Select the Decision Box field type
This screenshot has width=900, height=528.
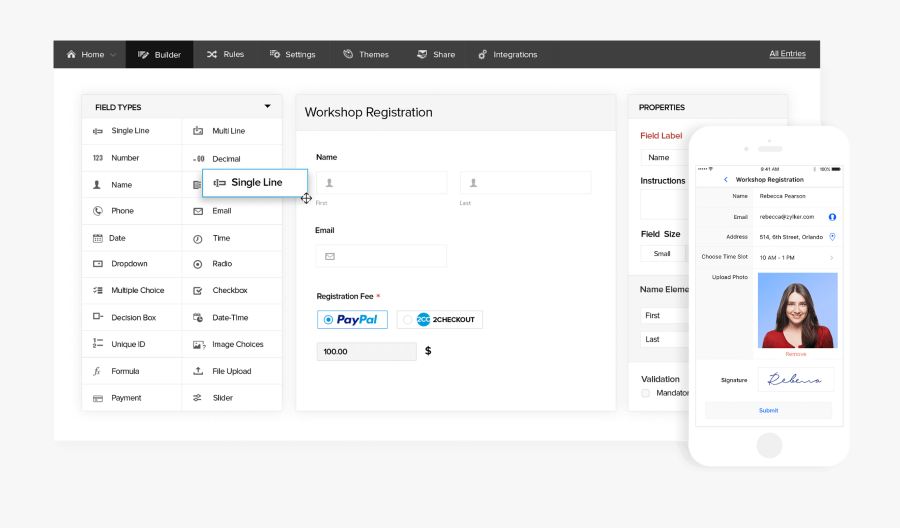pos(132,318)
